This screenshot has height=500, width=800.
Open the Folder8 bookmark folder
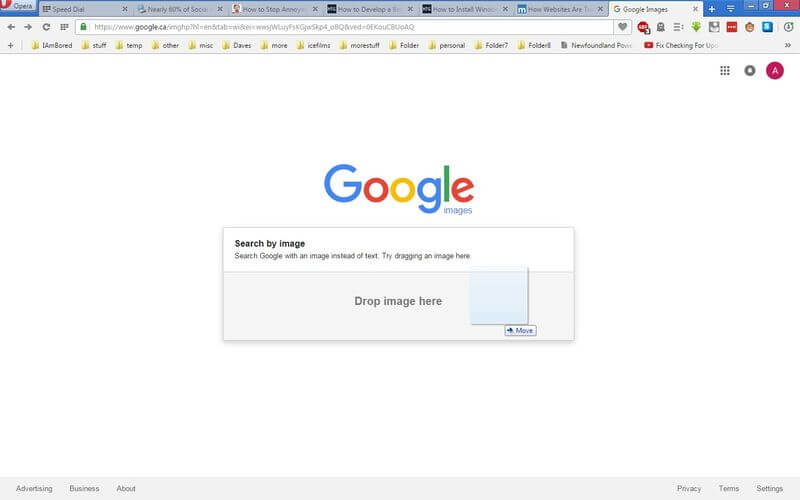tap(534, 45)
